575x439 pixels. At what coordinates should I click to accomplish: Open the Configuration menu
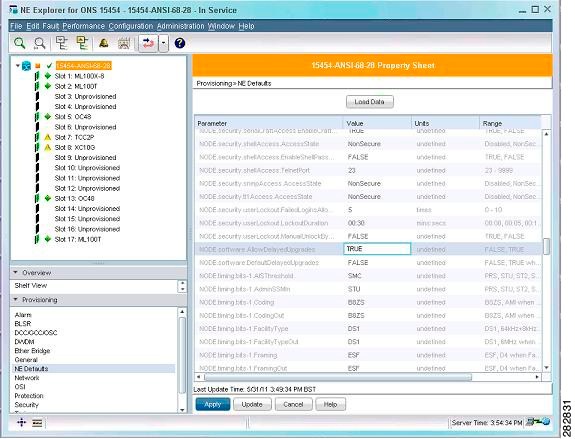pyautogui.click(x=131, y=26)
